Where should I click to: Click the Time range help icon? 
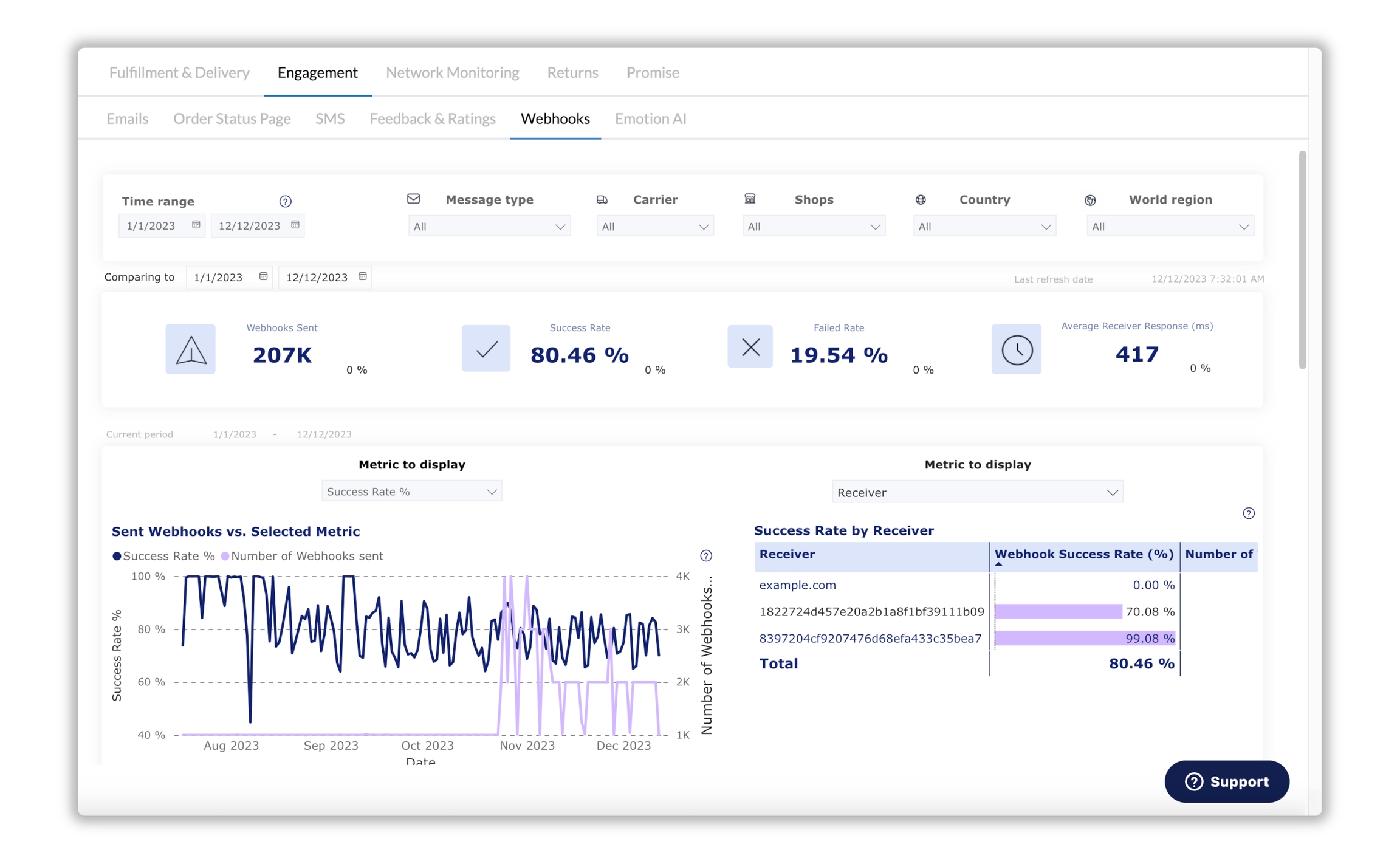[285, 201]
